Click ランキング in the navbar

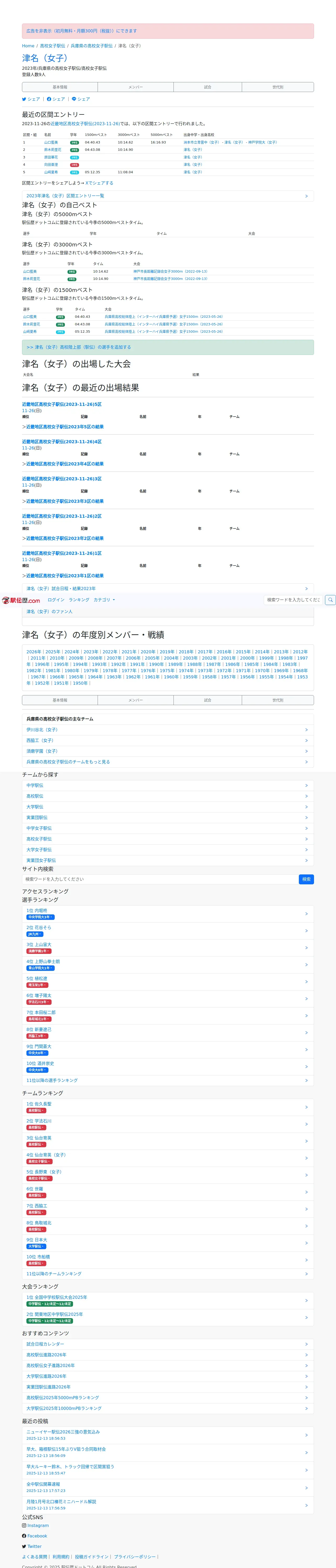[x=79, y=600]
